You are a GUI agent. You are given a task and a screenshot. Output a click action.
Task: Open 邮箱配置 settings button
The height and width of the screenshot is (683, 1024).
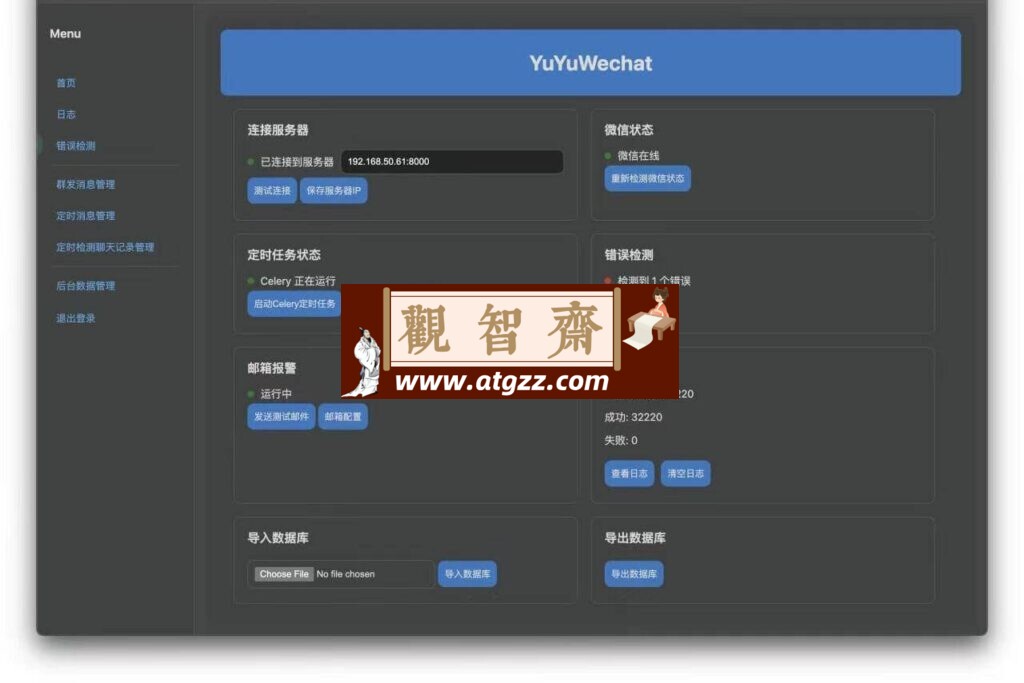click(343, 417)
